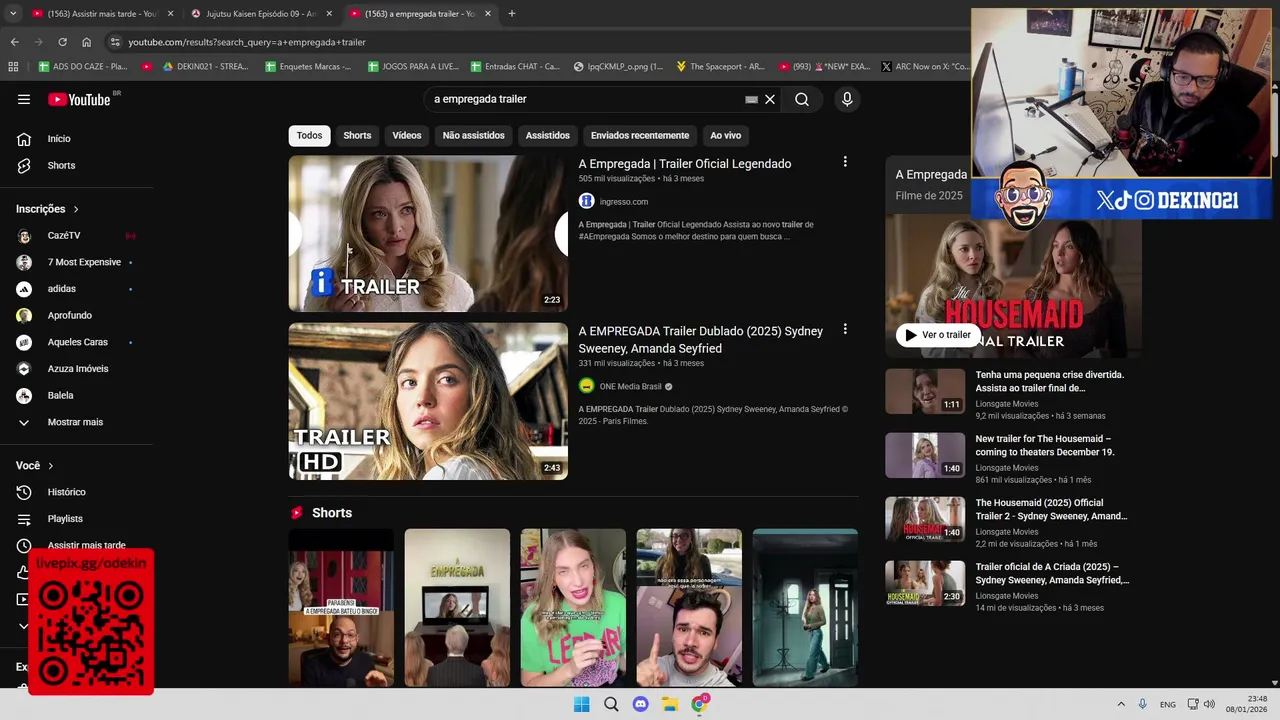Open the short with pink-haired woman
1280x720 pixels.
coord(573,607)
